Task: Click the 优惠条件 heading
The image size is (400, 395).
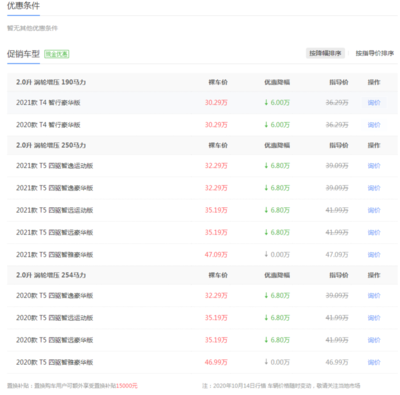Action: (23, 6)
